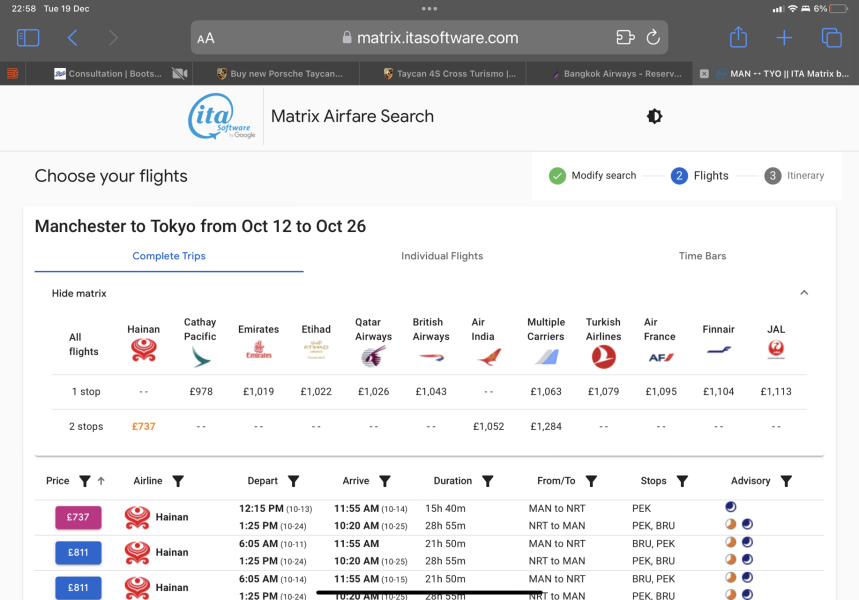Viewport: 859px width, 600px height.
Task: Select the Cathay Pacific logo column
Action: 201,357
